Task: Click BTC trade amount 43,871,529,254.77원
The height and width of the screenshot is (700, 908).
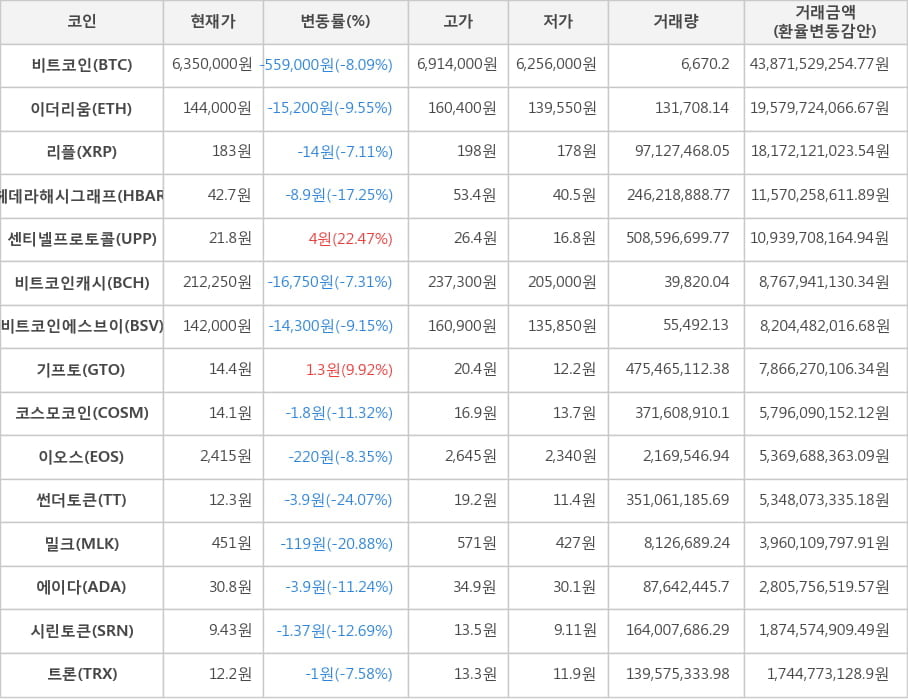Action: coord(819,64)
